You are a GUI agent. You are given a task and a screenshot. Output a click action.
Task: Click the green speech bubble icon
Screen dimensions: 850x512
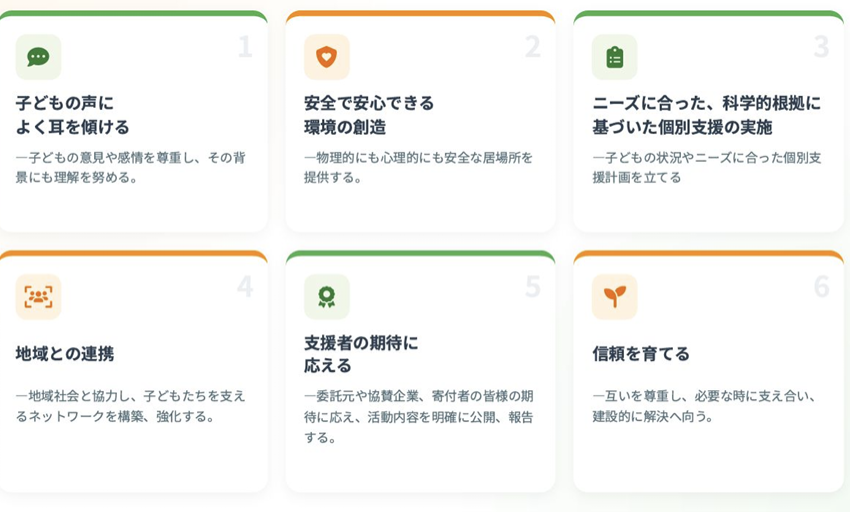[38, 57]
